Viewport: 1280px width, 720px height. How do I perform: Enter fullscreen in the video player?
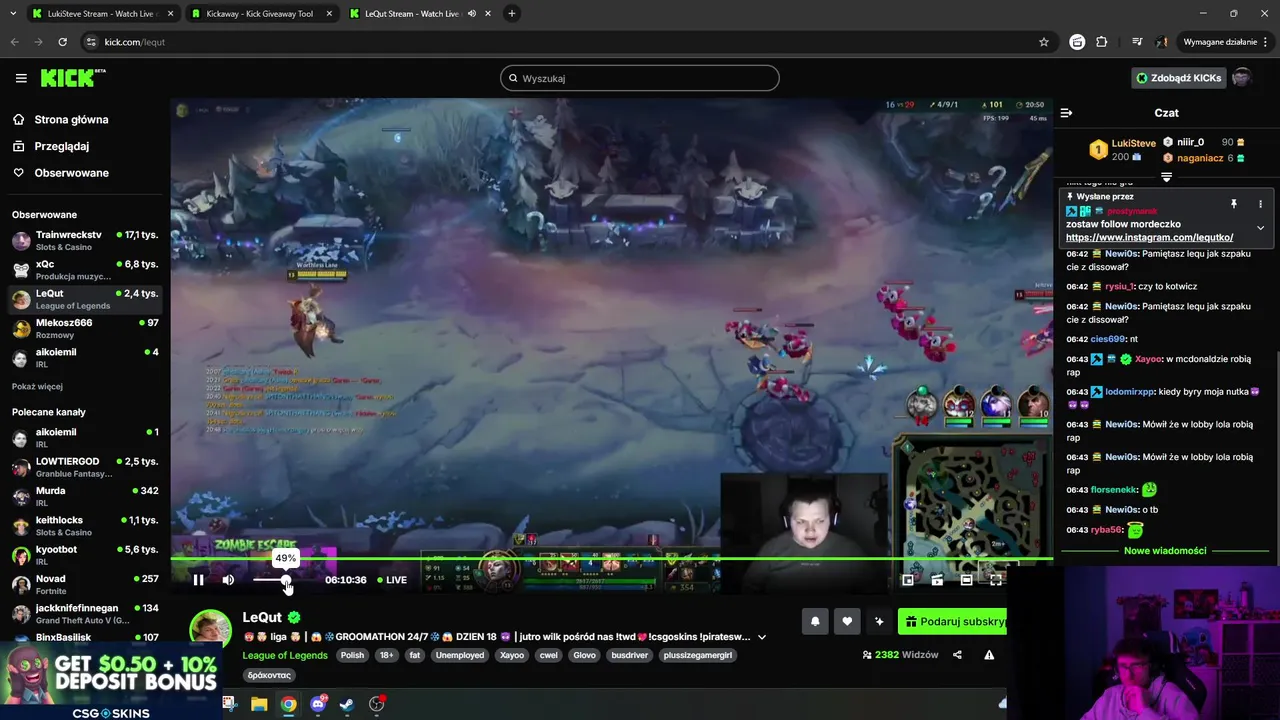click(x=996, y=580)
